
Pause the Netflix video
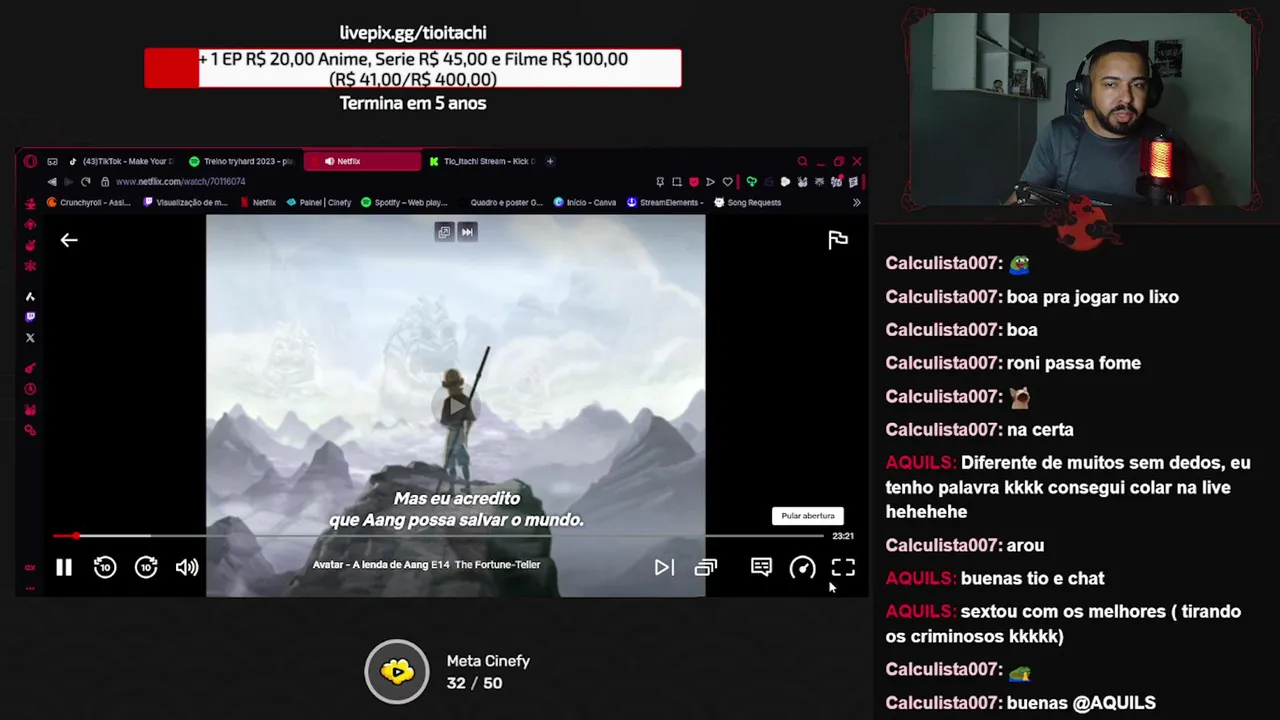point(63,568)
